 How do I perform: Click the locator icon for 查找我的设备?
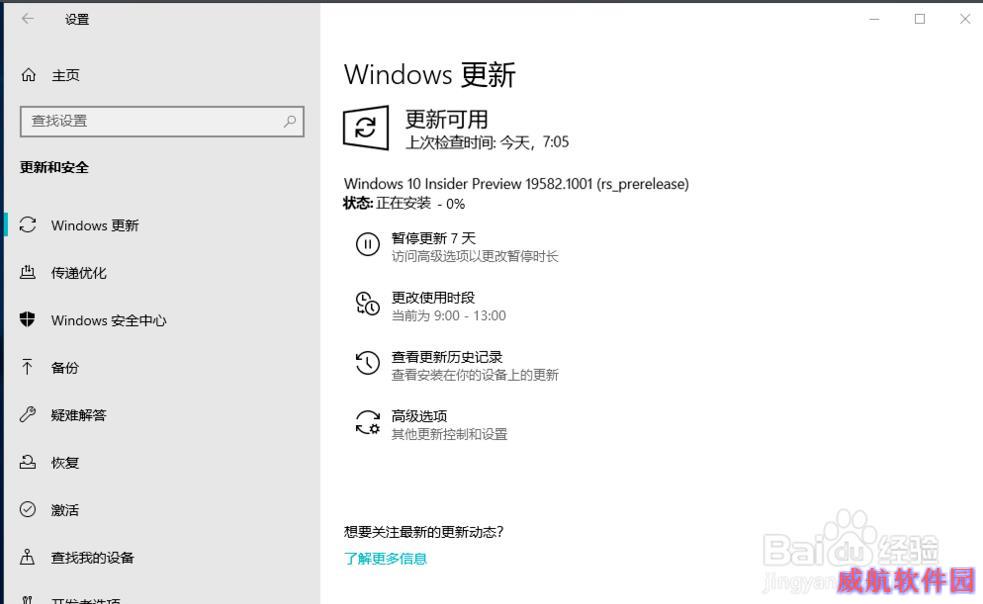tap(27, 557)
